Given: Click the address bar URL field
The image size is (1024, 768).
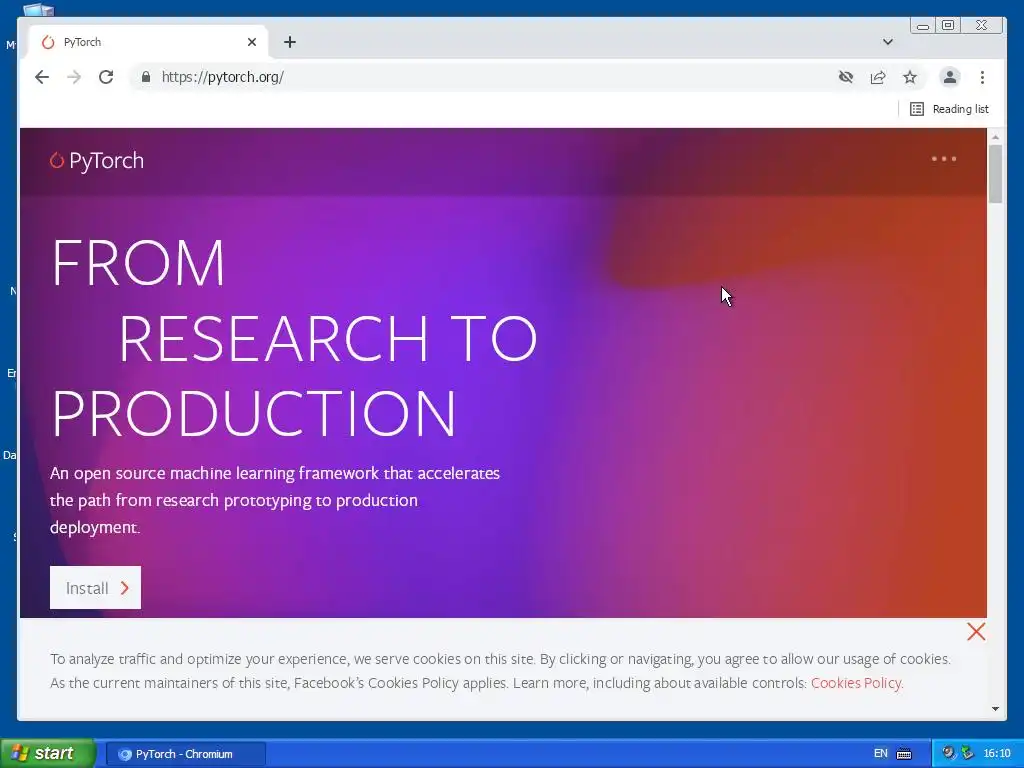Looking at the screenshot, I should 483,77.
